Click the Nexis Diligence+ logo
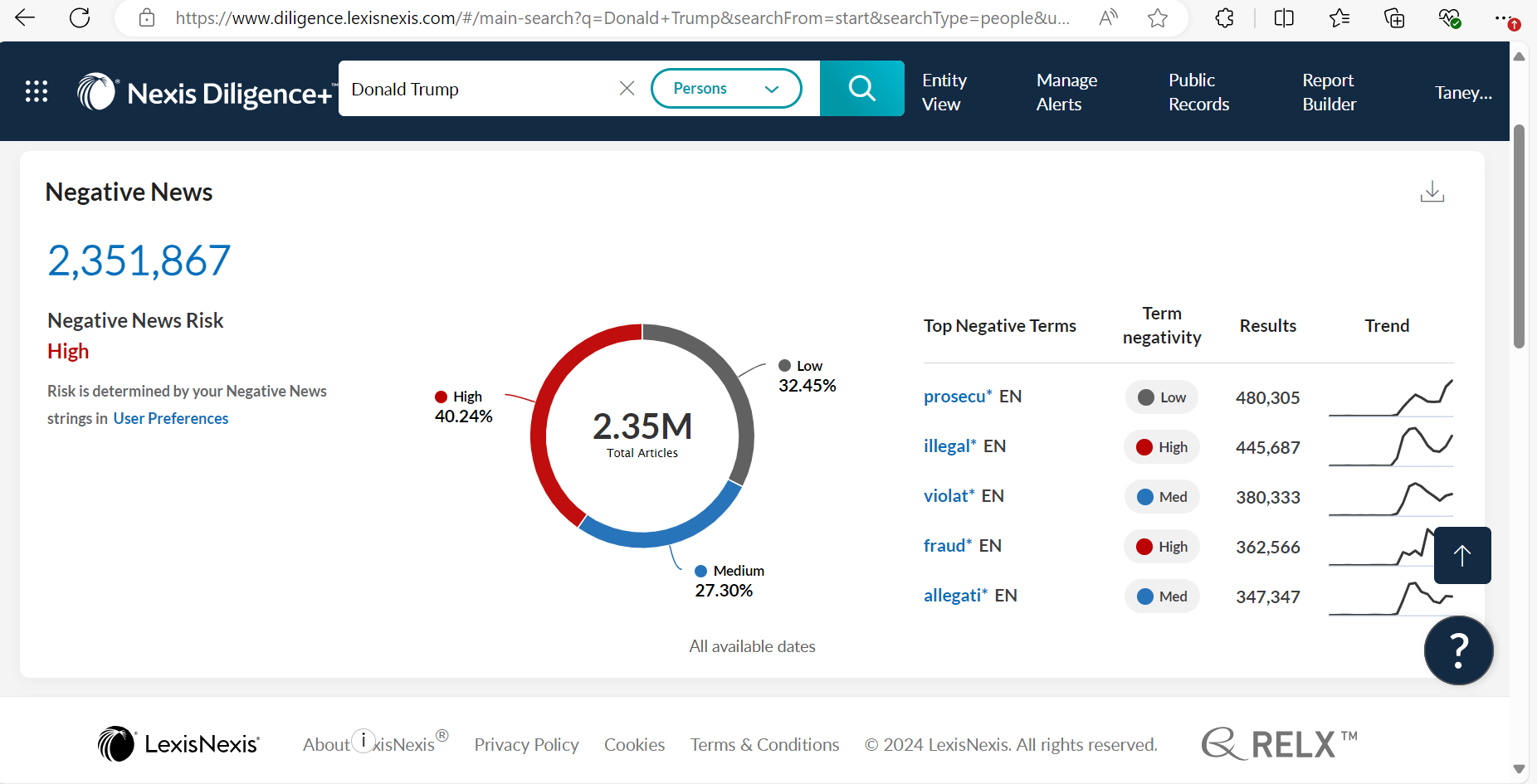Viewport: 1537px width, 784px height. pos(207,92)
